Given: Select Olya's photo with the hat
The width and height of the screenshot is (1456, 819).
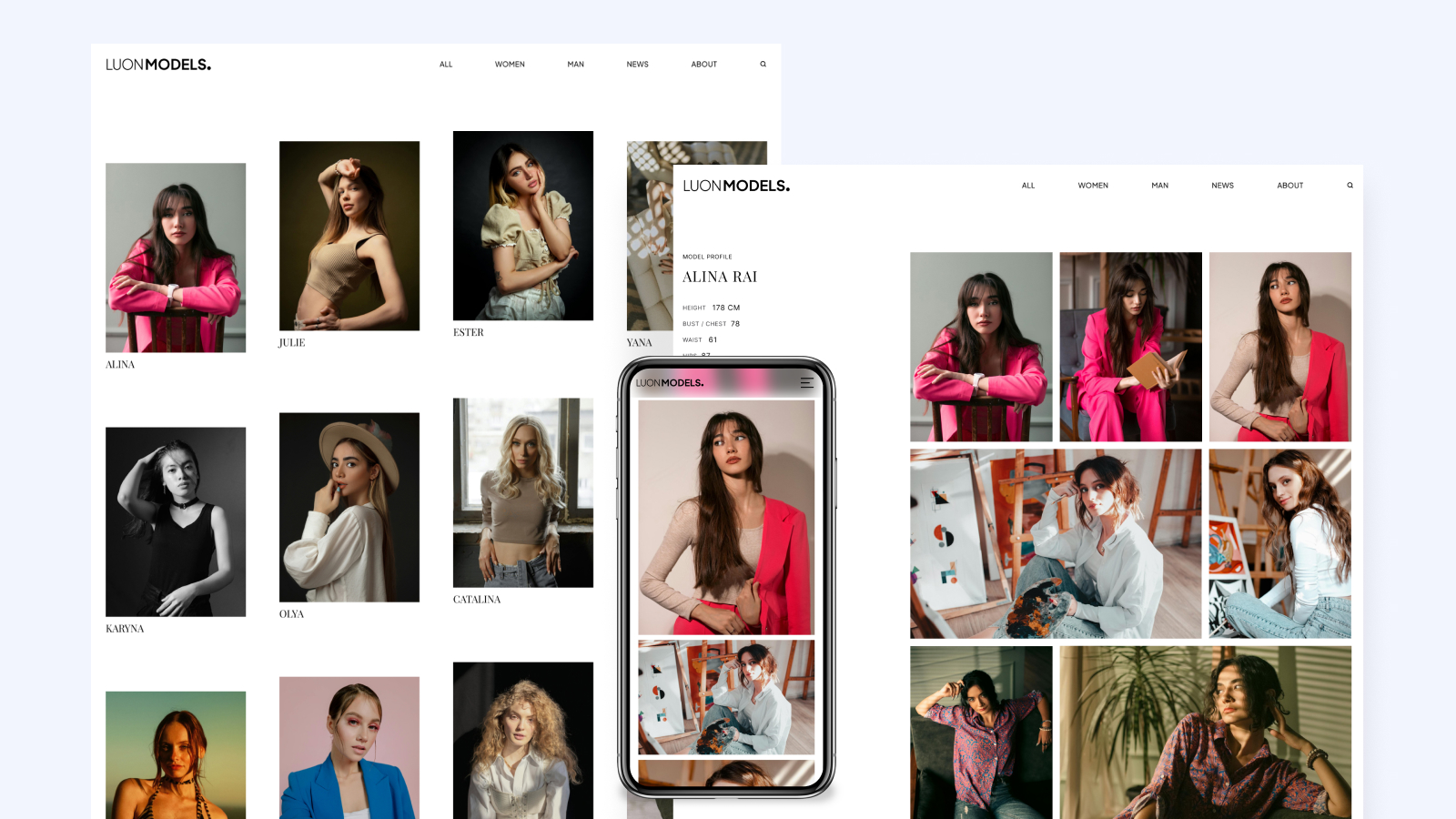Looking at the screenshot, I should tap(349, 507).
